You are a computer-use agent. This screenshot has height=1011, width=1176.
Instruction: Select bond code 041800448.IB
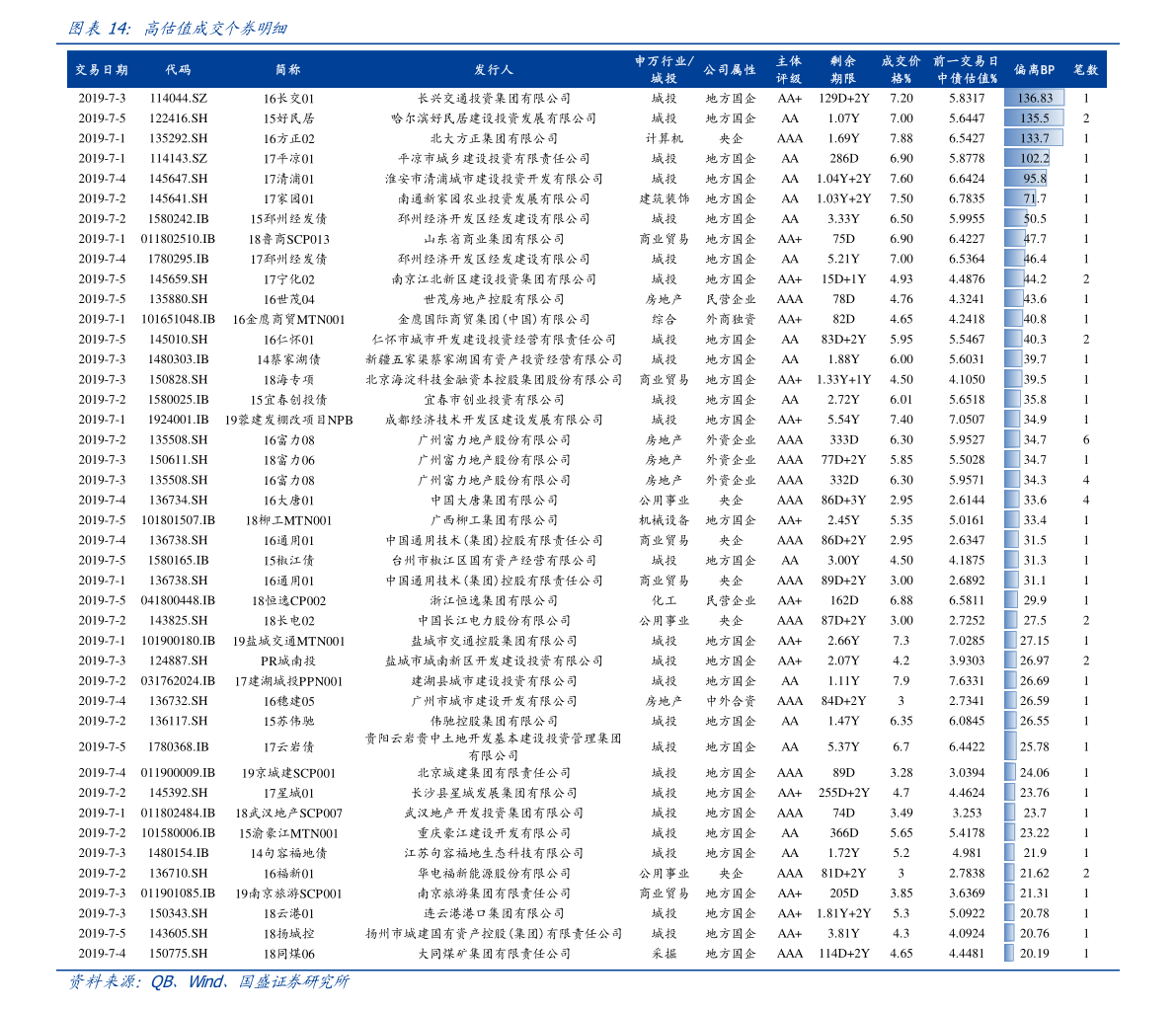click(x=178, y=600)
